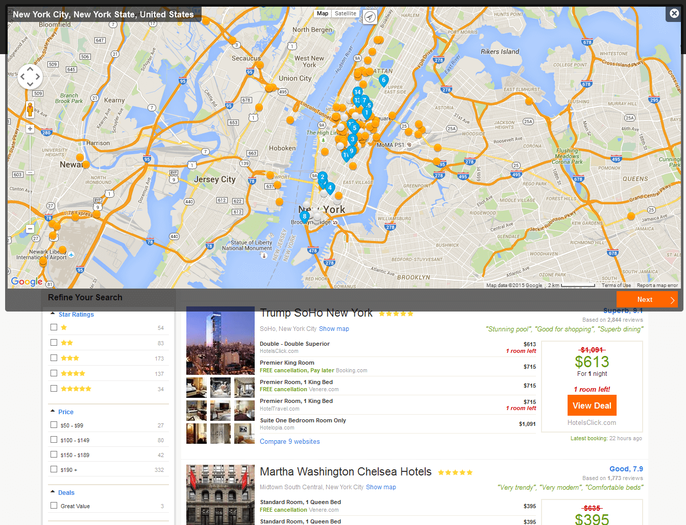Pan the map down with the arrow control
This screenshot has height=525, width=686.
[x=30, y=84]
